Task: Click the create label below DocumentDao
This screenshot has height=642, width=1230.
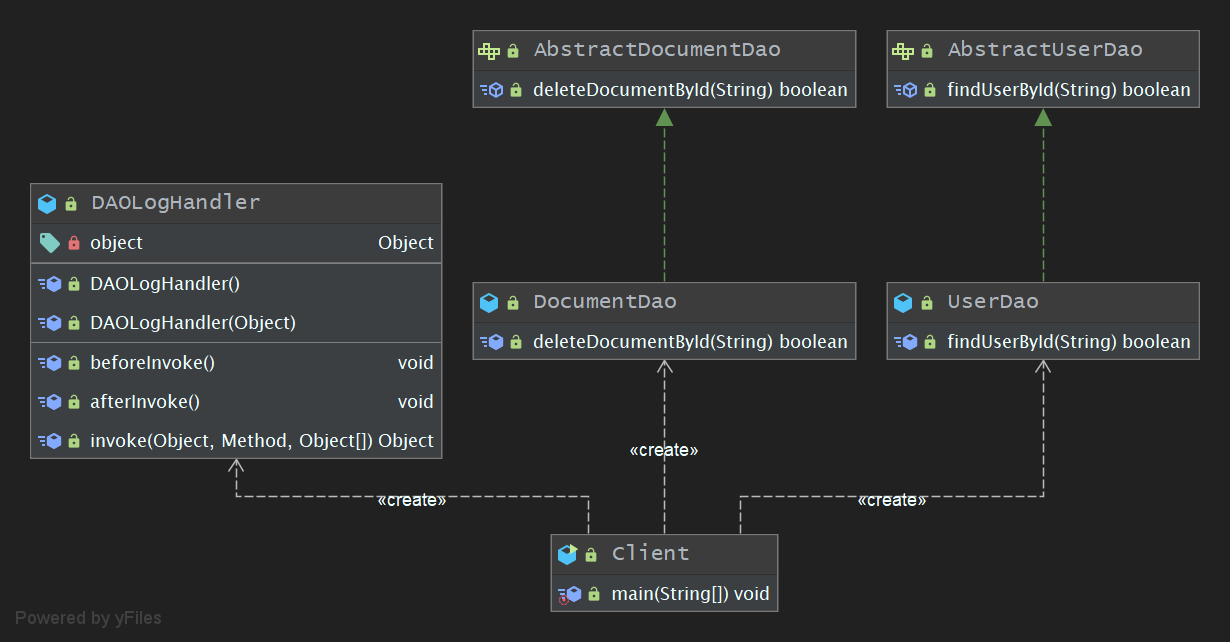Action: [x=664, y=450]
